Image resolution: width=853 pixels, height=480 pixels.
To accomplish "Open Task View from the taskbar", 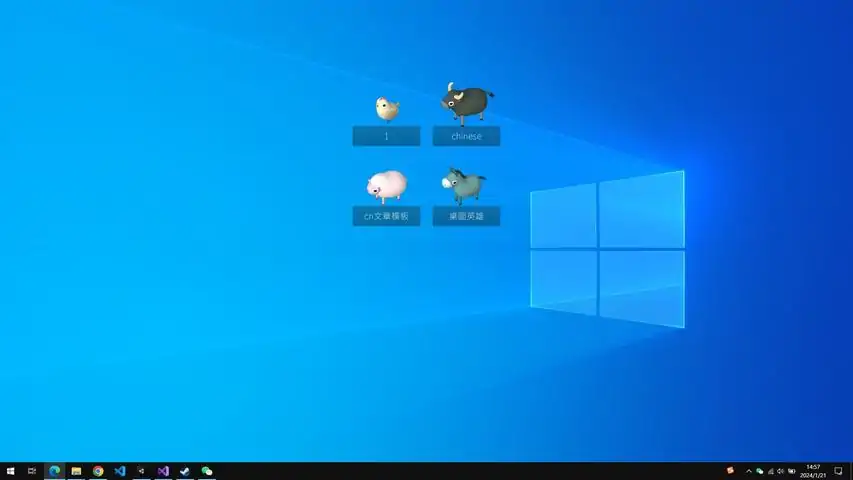I will (x=32, y=471).
